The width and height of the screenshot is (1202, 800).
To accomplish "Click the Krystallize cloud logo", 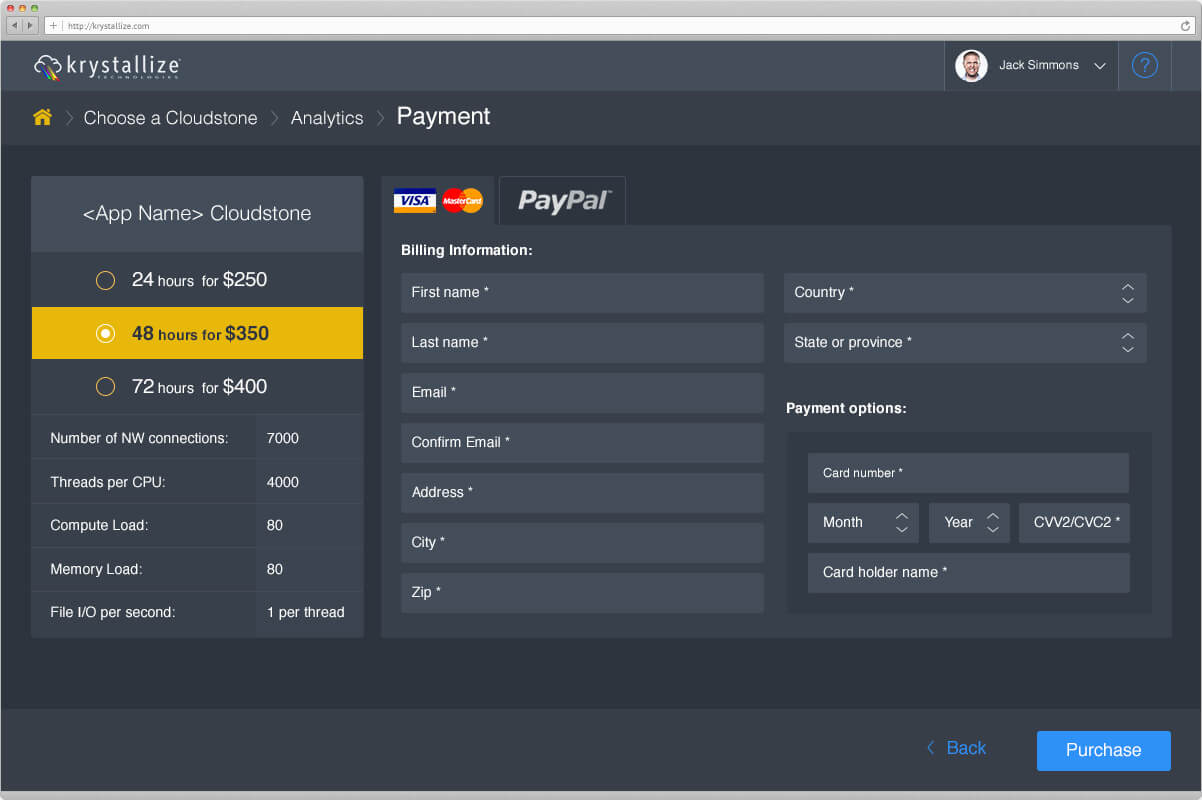I will 48,67.
